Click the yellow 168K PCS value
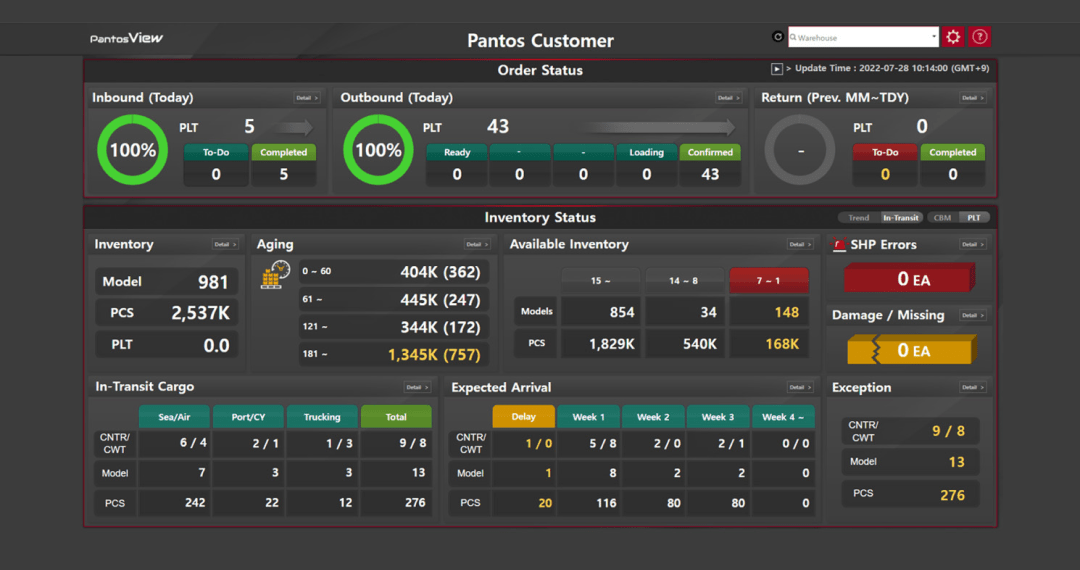 click(782, 344)
